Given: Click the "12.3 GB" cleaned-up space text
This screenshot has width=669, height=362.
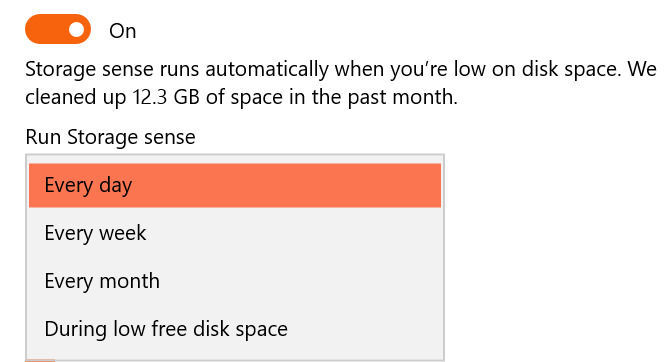Looking at the screenshot, I should click(x=166, y=97).
